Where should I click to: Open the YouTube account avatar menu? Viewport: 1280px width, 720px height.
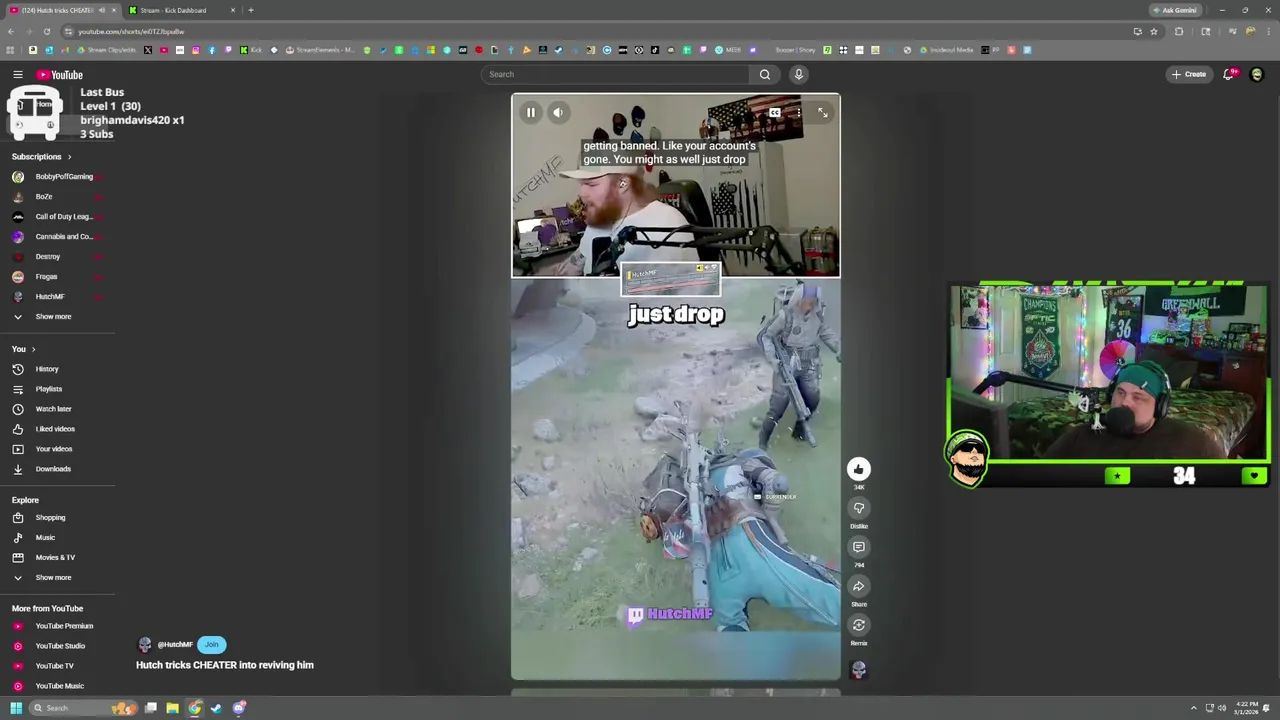tap(1257, 74)
